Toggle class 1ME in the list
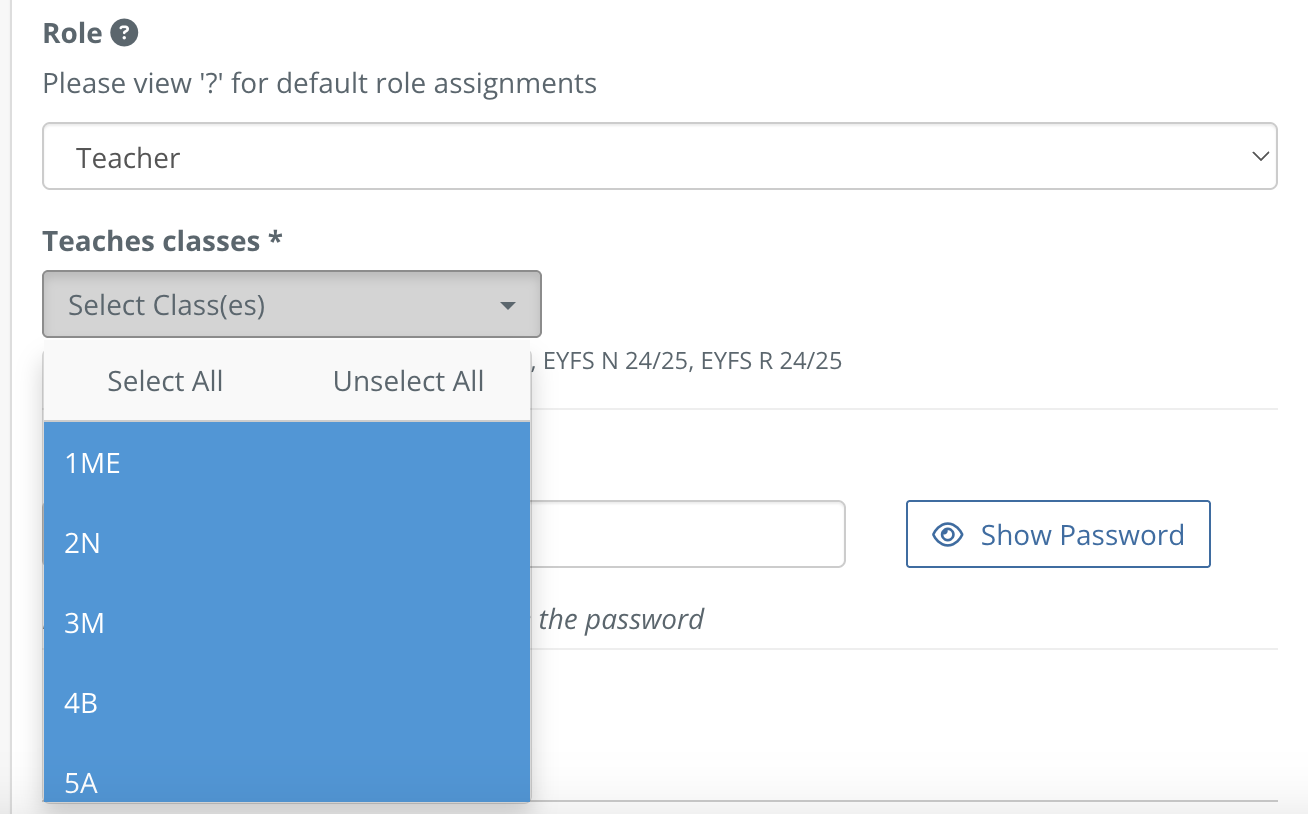The image size is (1308, 814). 287,463
